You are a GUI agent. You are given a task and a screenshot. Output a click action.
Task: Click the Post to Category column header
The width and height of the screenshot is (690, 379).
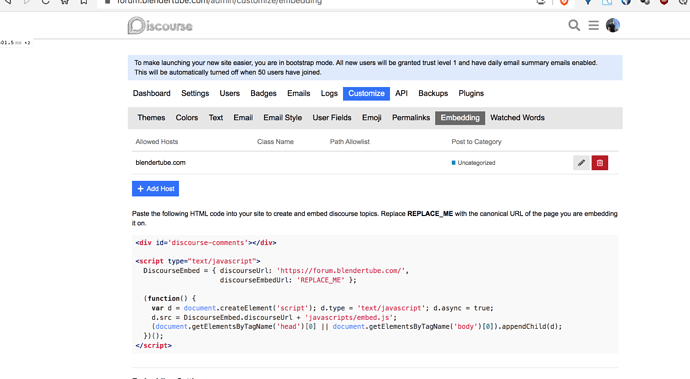(476, 142)
